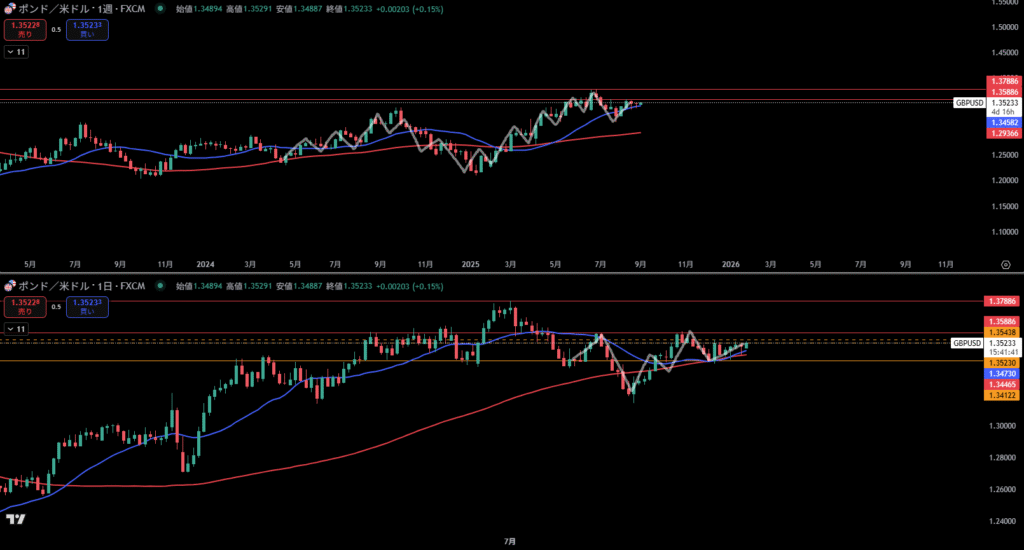1024x550 pixels.
Task: Click 4d 16h countdown on weekly chart
Action: point(1004,112)
